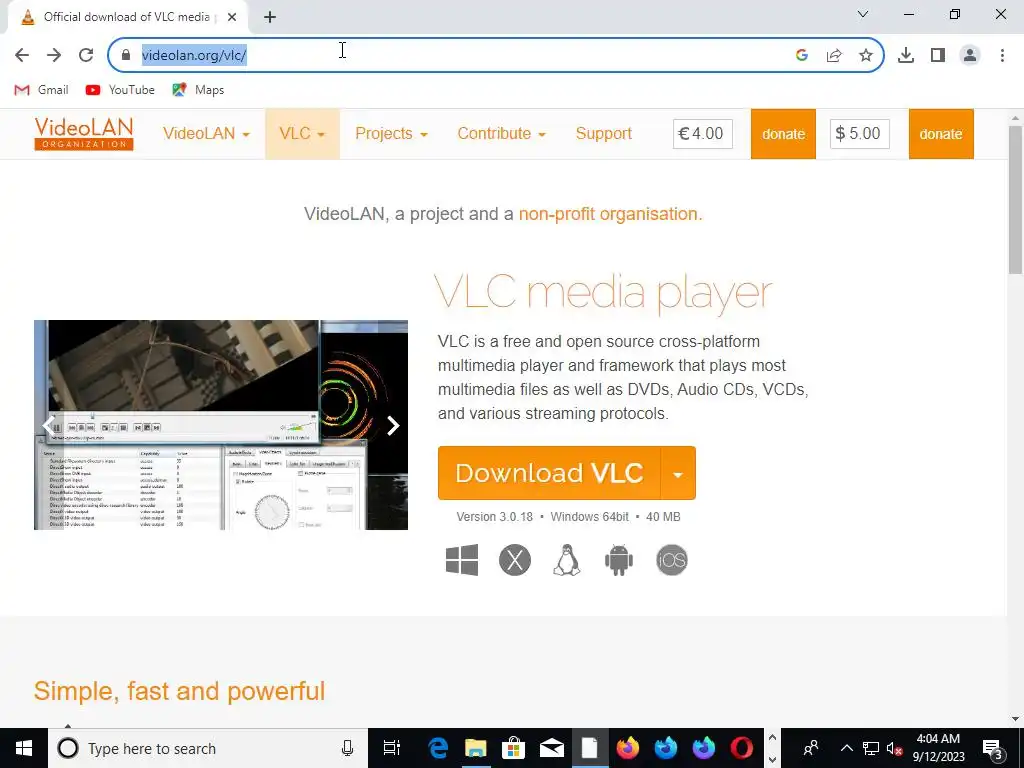View site information via the lock icon

coord(126,55)
